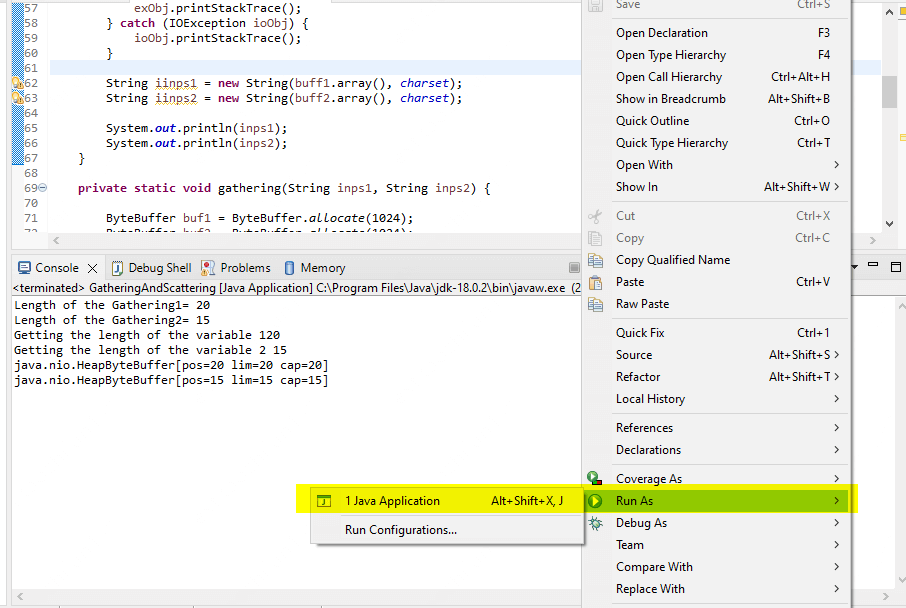
Task: Click the Raw Paste icon
Action: point(595,304)
